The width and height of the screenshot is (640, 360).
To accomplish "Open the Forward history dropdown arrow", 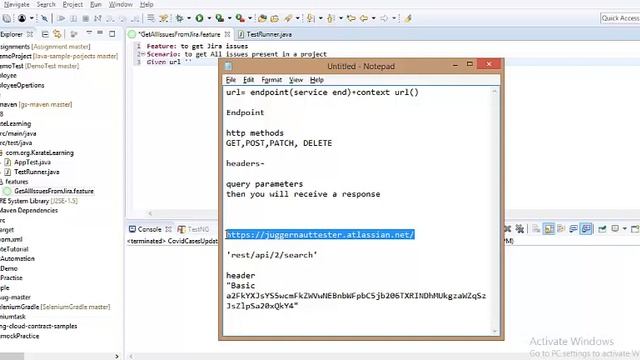I will tap(393, 18).
